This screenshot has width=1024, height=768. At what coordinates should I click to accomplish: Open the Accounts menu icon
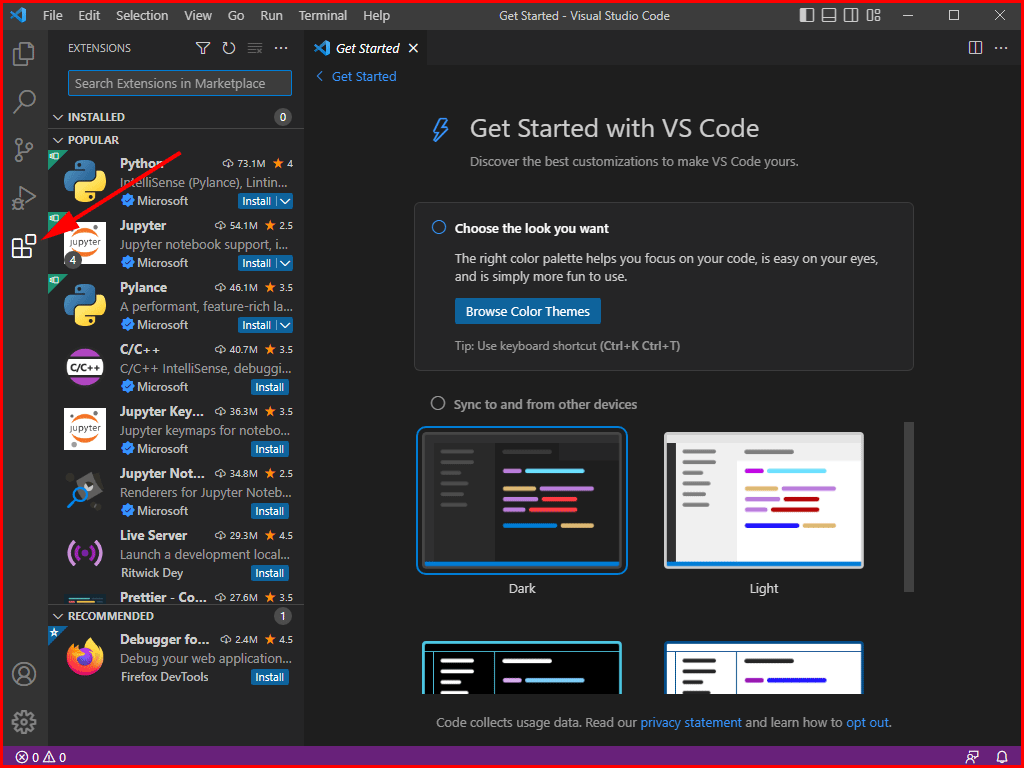click(24, 674)
